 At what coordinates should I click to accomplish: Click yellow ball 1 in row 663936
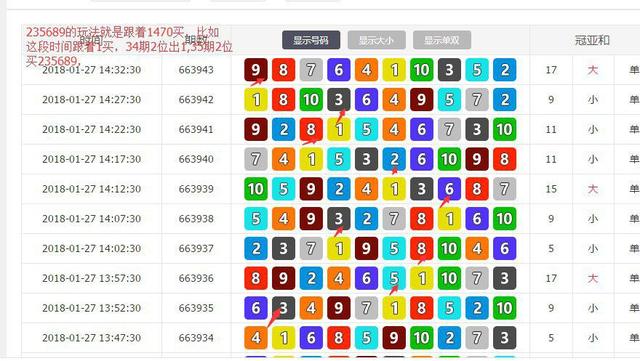422,279
